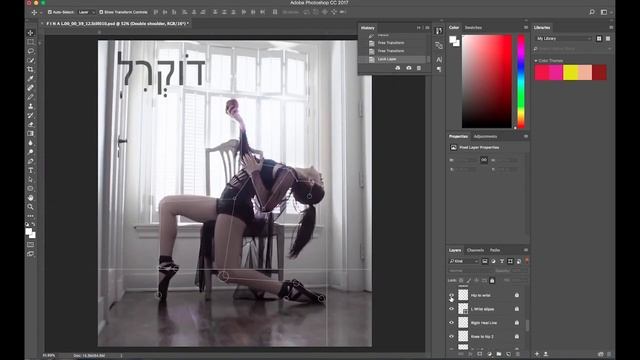Select the Clone Stamp tool
Image resolution: width=640 pixels, height=360 pixels.
click(31, 106)
